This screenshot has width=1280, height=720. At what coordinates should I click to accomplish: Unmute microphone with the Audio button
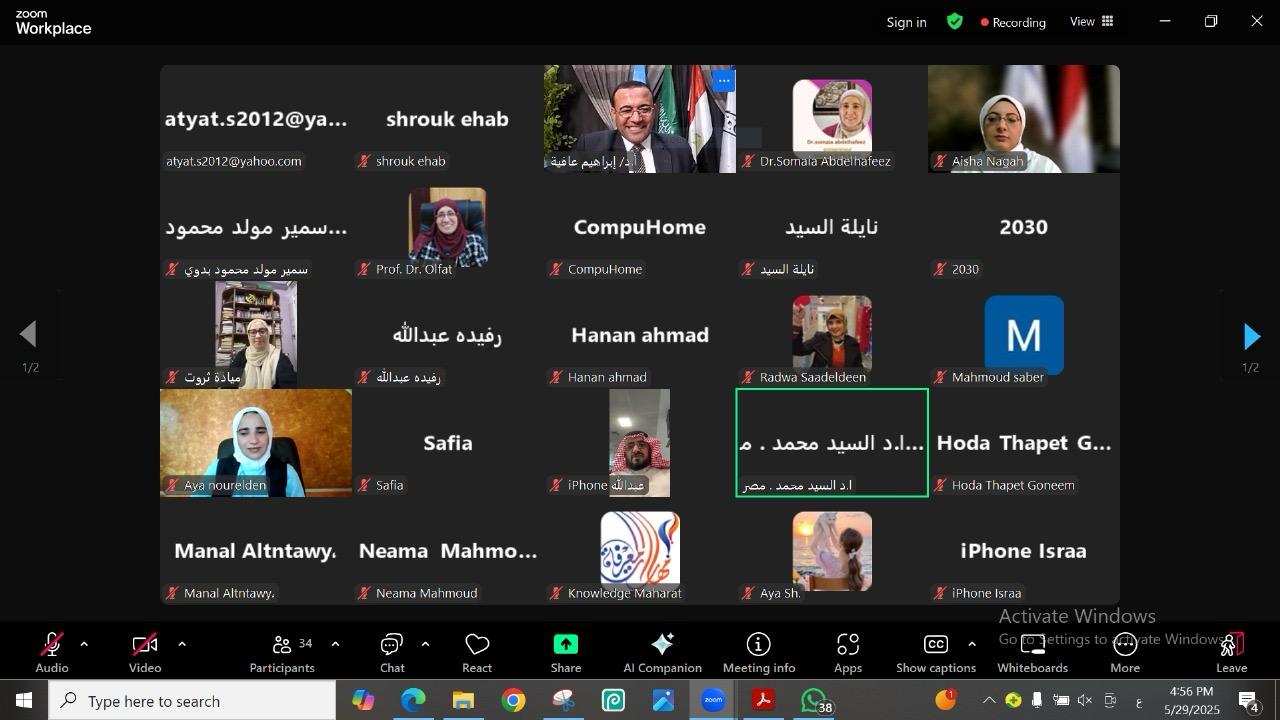click(x=52, y=652)
